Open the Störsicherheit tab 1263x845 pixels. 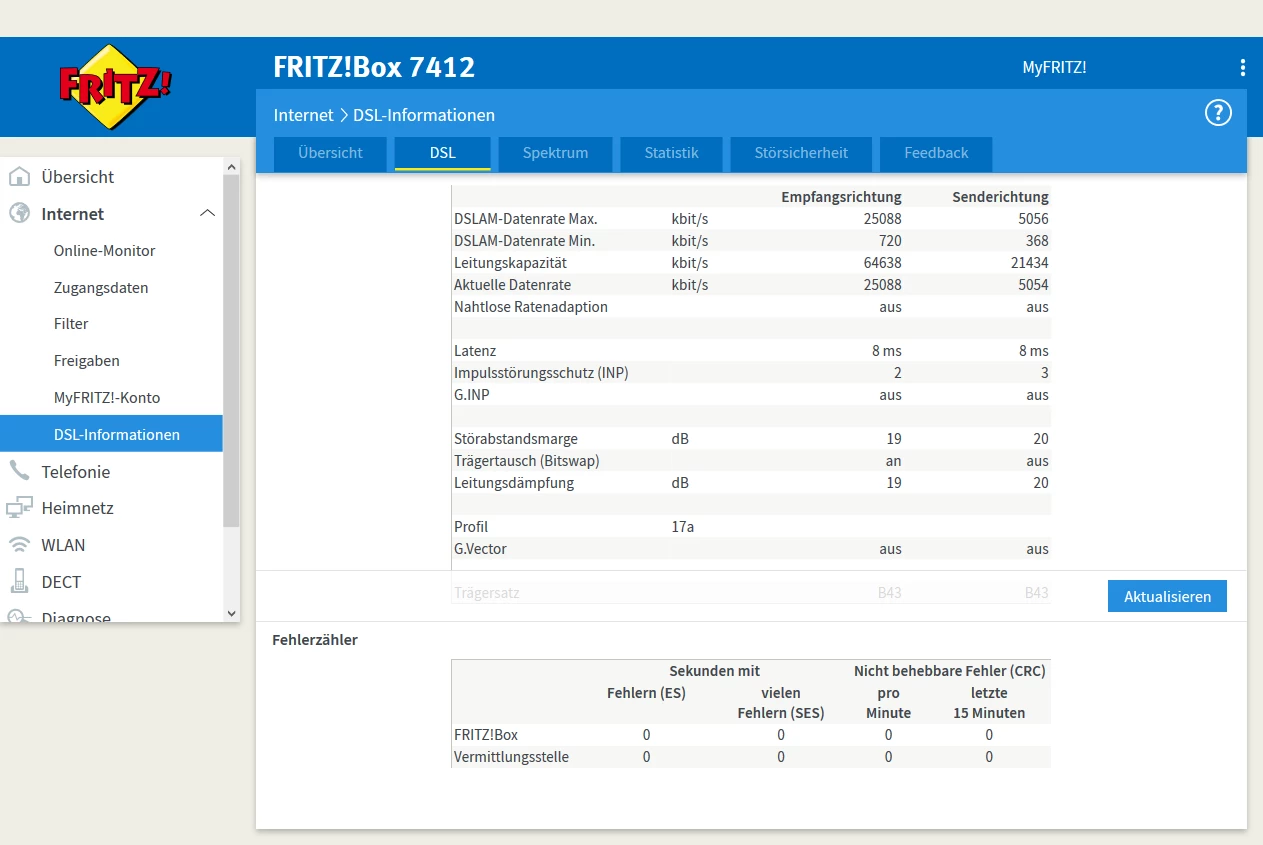(x=801, y=153)
